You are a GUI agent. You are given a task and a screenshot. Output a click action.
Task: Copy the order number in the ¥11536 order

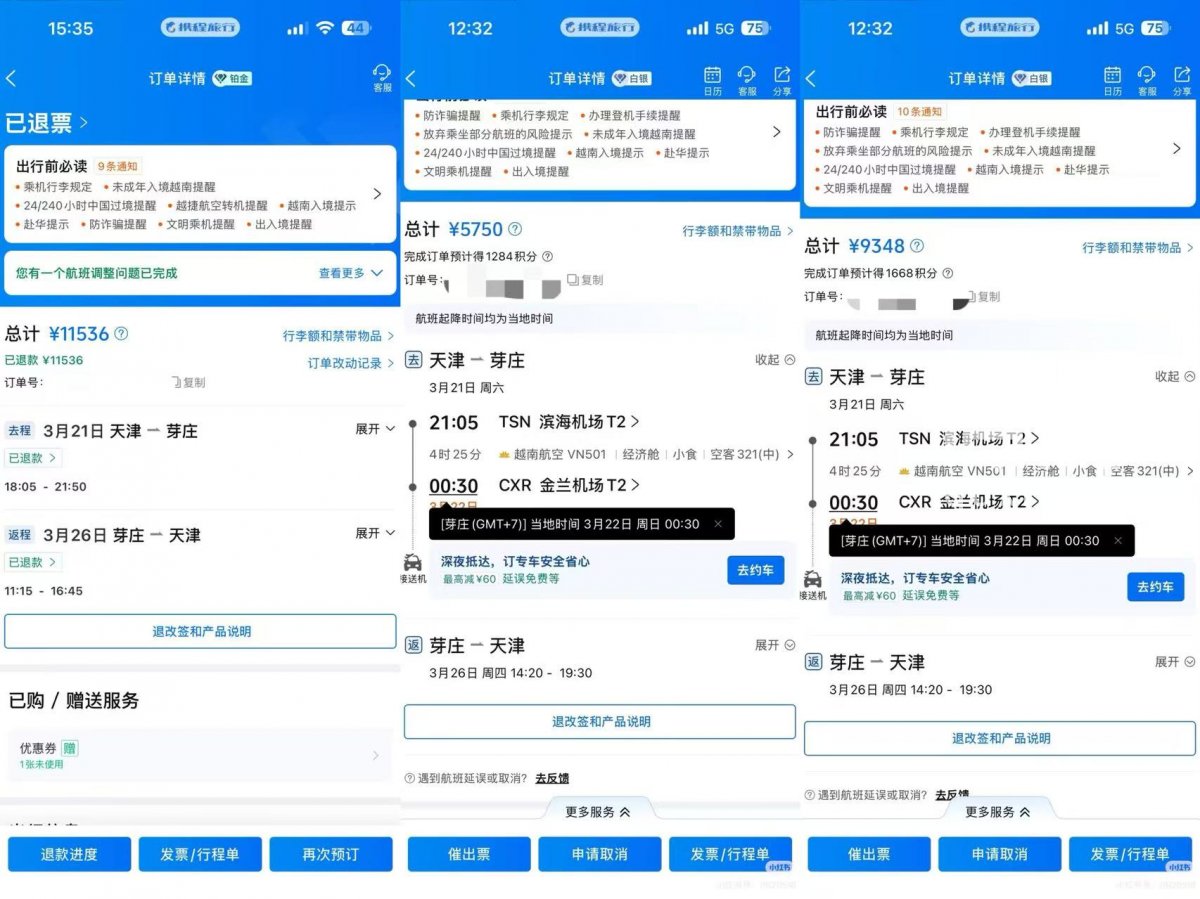pos(188,382)
